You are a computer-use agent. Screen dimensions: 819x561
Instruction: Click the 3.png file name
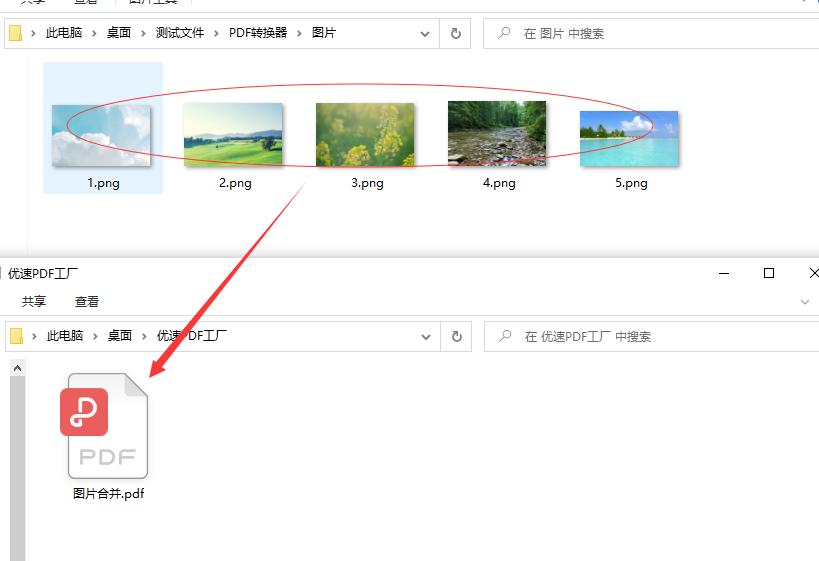click(x=367, y=183)
